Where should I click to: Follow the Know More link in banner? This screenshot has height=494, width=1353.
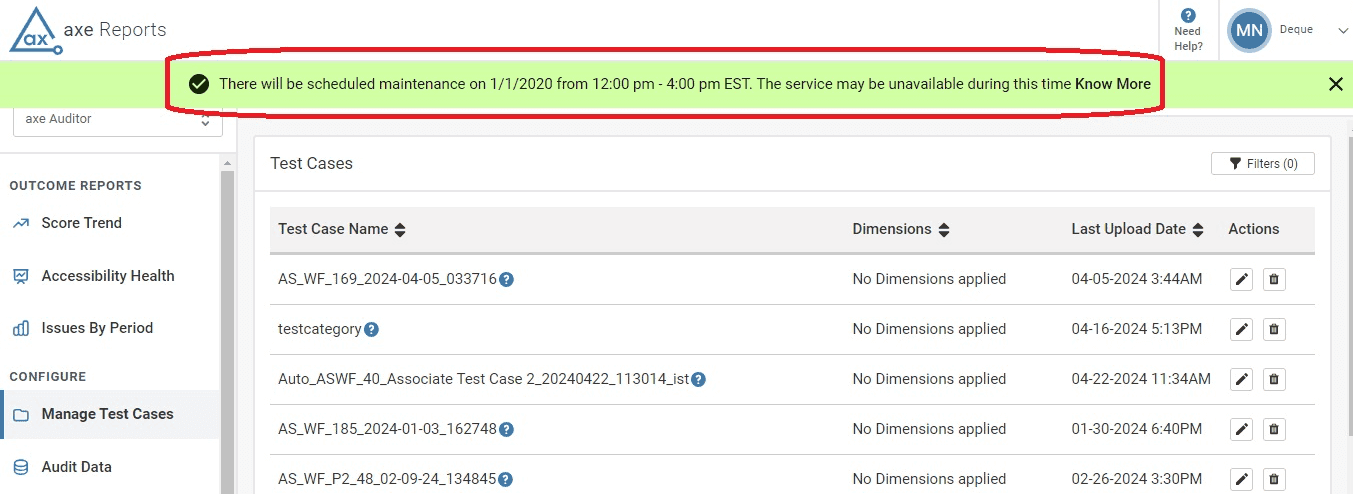point(1113,84)
